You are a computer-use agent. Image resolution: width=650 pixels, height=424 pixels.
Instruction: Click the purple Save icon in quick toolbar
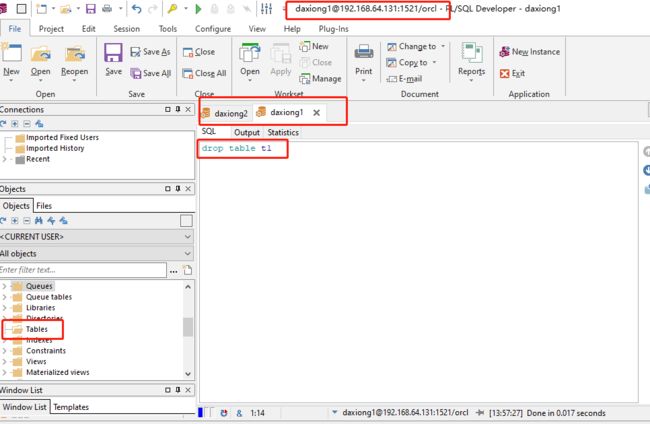tap(91, 9)
